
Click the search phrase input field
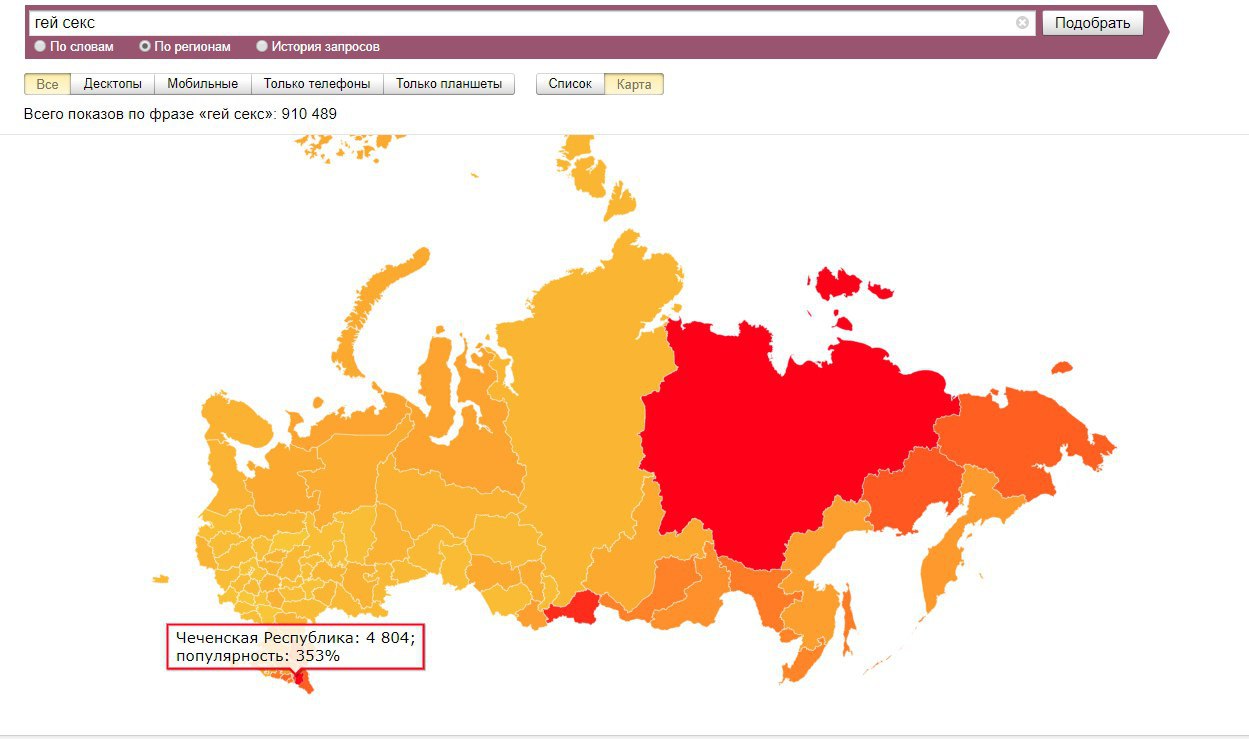[531, 23]
